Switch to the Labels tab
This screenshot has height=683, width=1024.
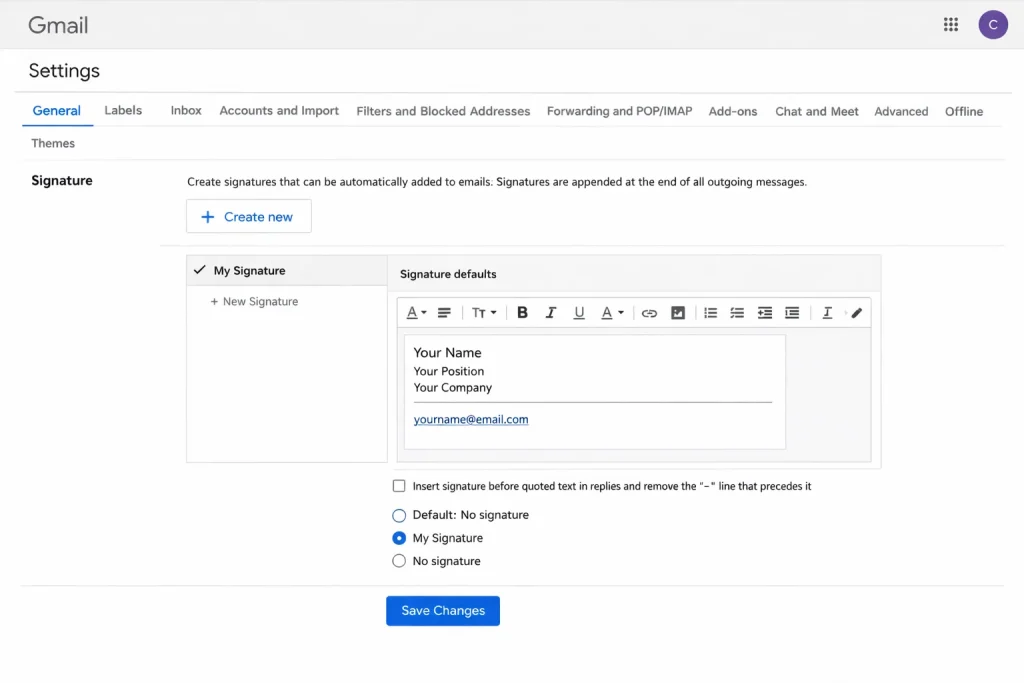123,110
